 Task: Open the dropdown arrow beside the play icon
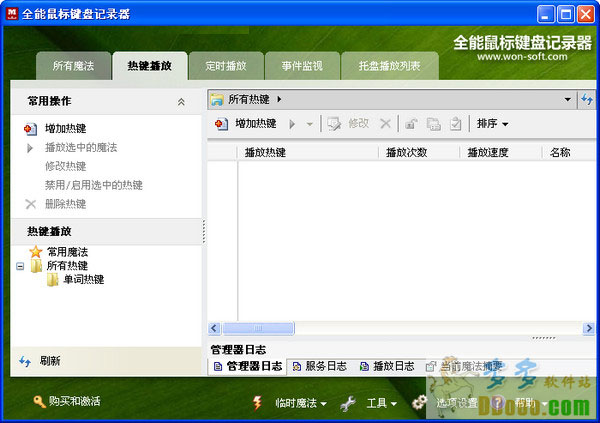pos(310,124)
